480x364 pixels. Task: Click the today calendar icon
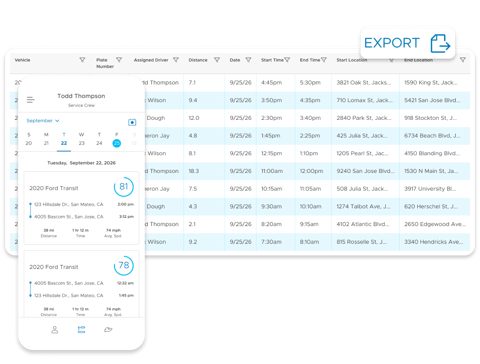point(132,122)
